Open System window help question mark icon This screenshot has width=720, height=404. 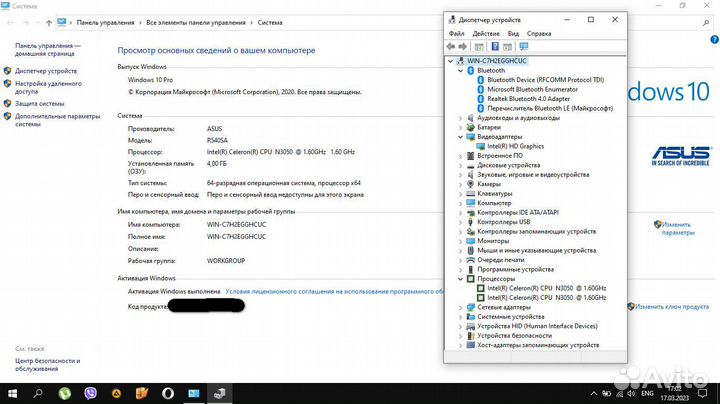point(714,40)
